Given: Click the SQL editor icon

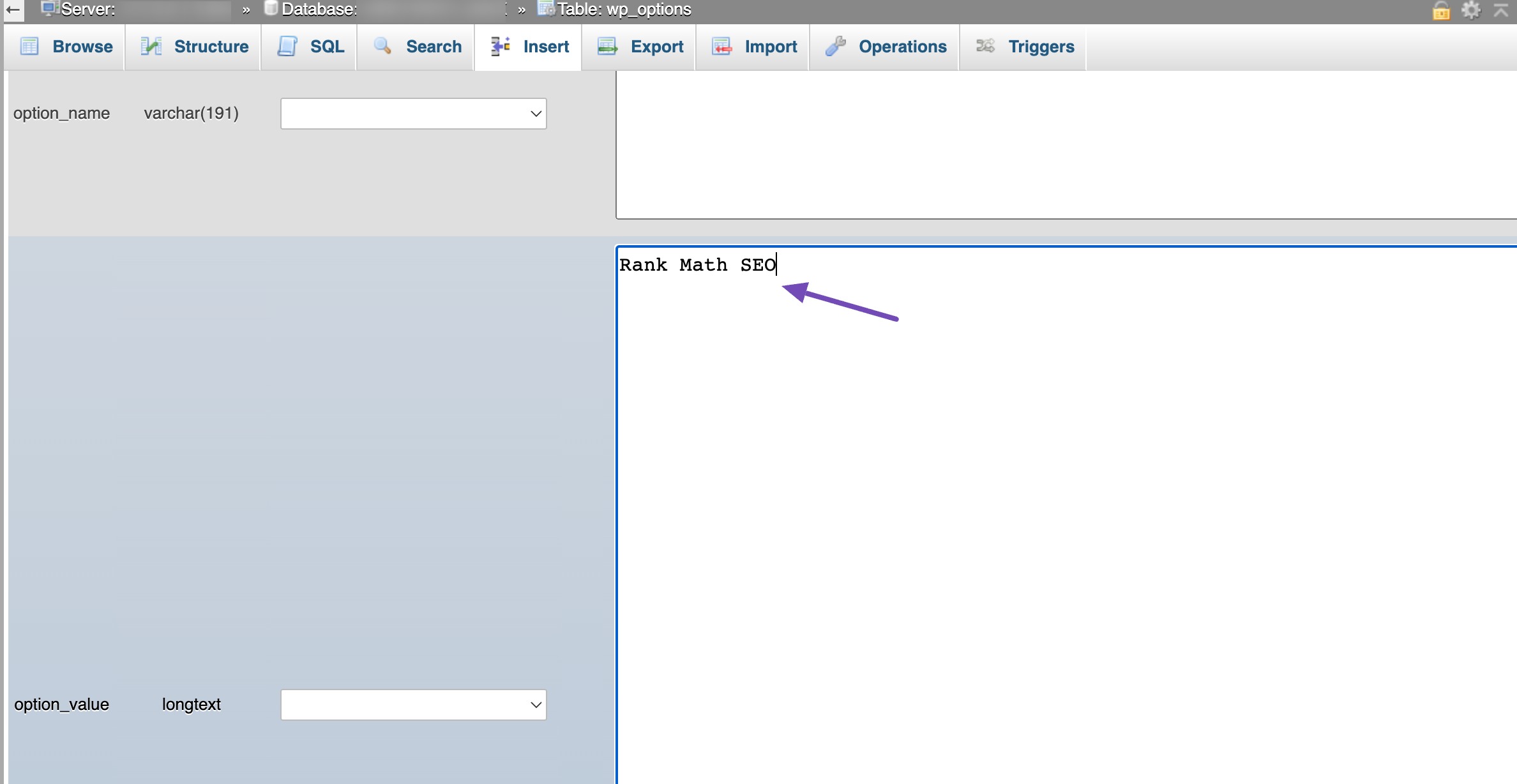Looking at the screenshot, I should pyautogui.click(x=288, y=46).
